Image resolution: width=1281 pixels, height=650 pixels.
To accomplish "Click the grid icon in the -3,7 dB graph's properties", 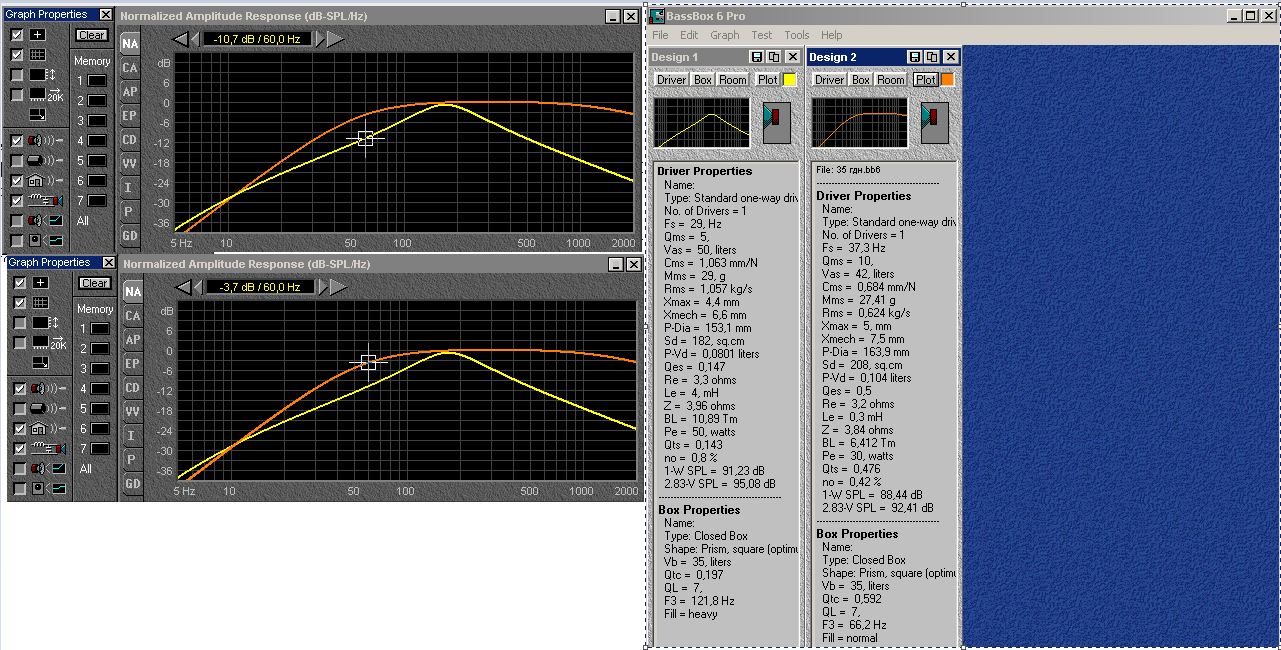I will pos(39,303).
